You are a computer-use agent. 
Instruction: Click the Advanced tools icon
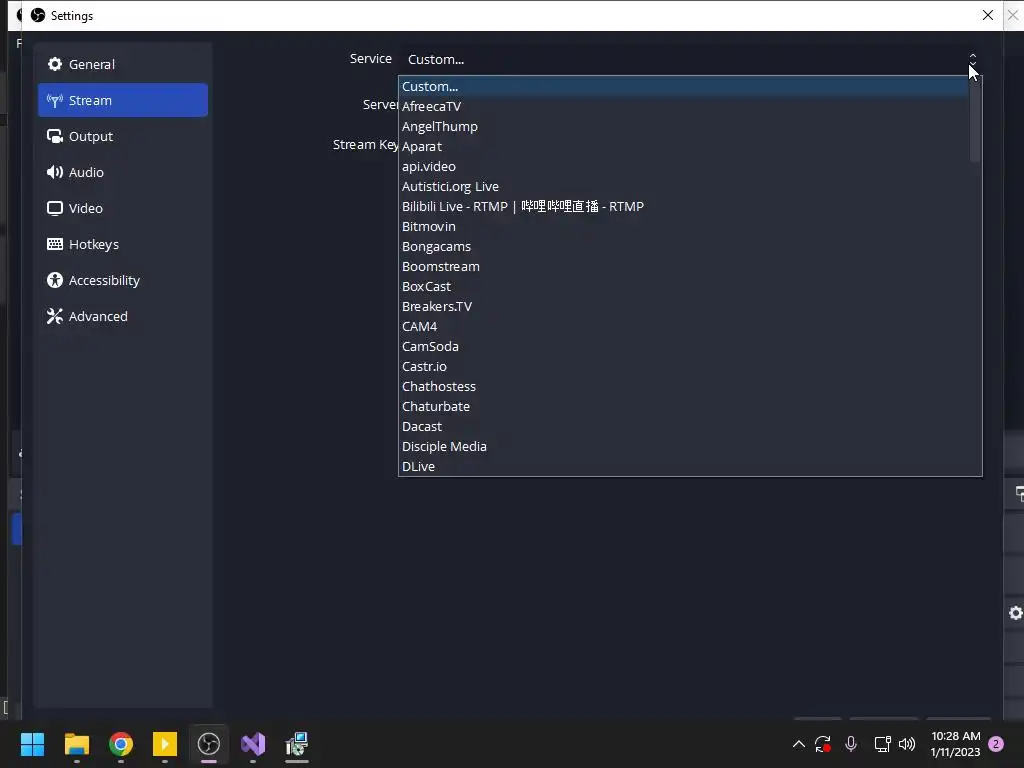(55, 316)
